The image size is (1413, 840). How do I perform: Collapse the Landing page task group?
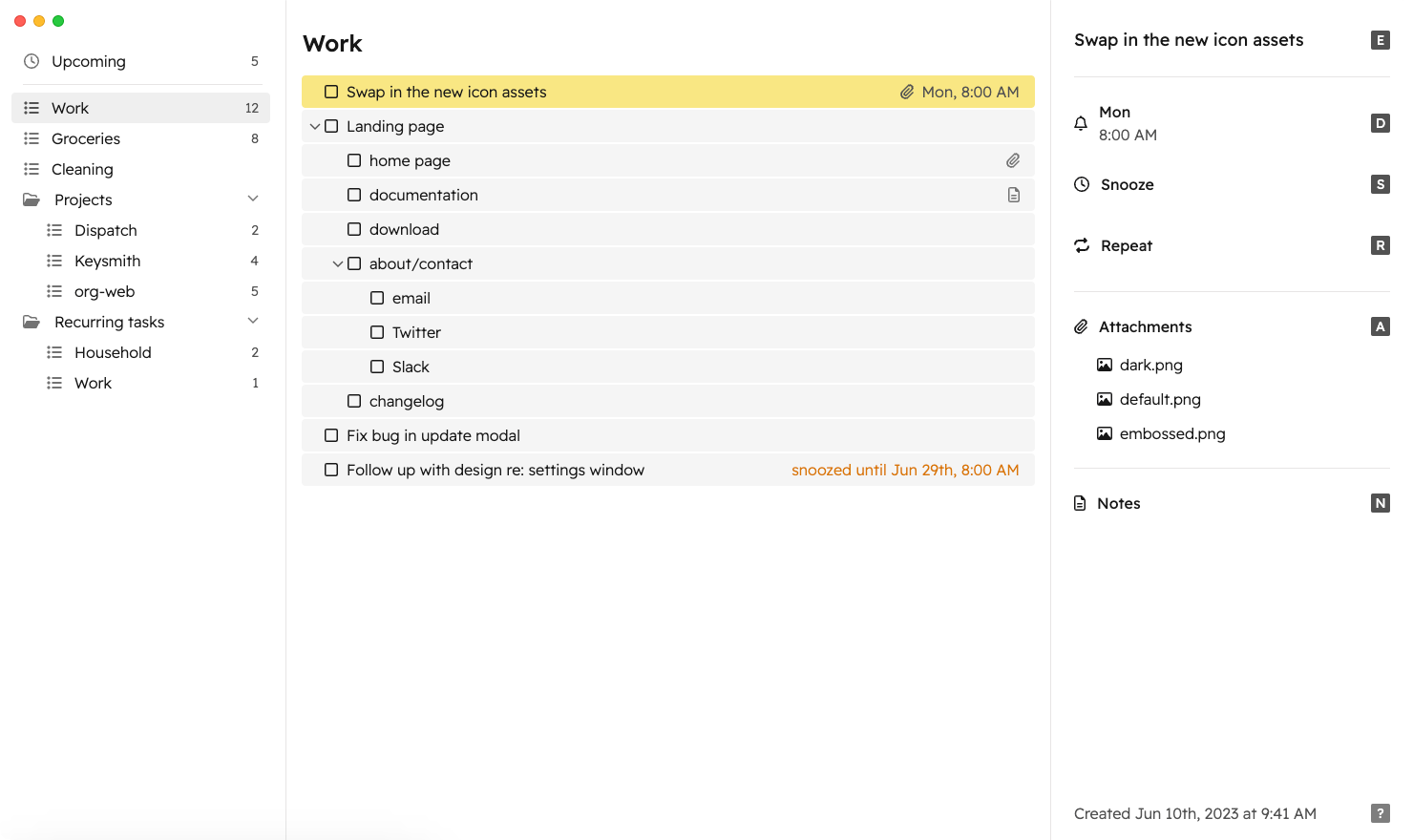pos(315,126)
